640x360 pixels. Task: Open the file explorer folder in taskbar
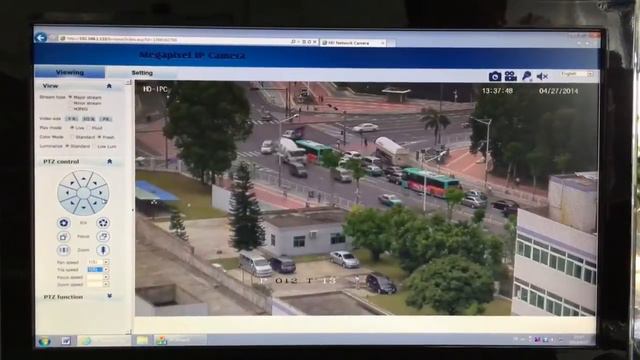[142, 340]
